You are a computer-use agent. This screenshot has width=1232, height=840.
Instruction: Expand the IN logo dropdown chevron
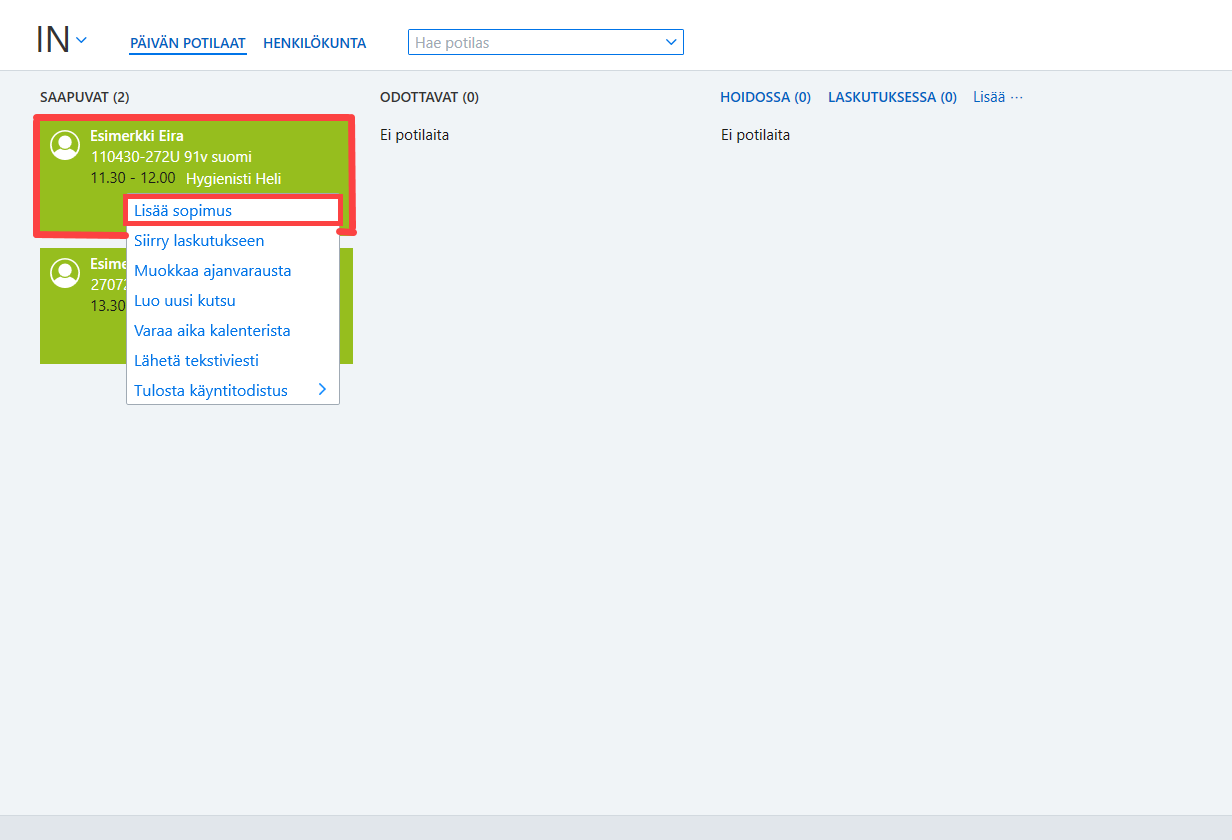82,40
